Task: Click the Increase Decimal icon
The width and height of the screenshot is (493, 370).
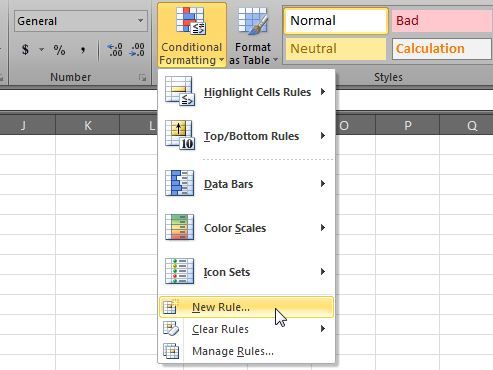Action: click(115, 50)
